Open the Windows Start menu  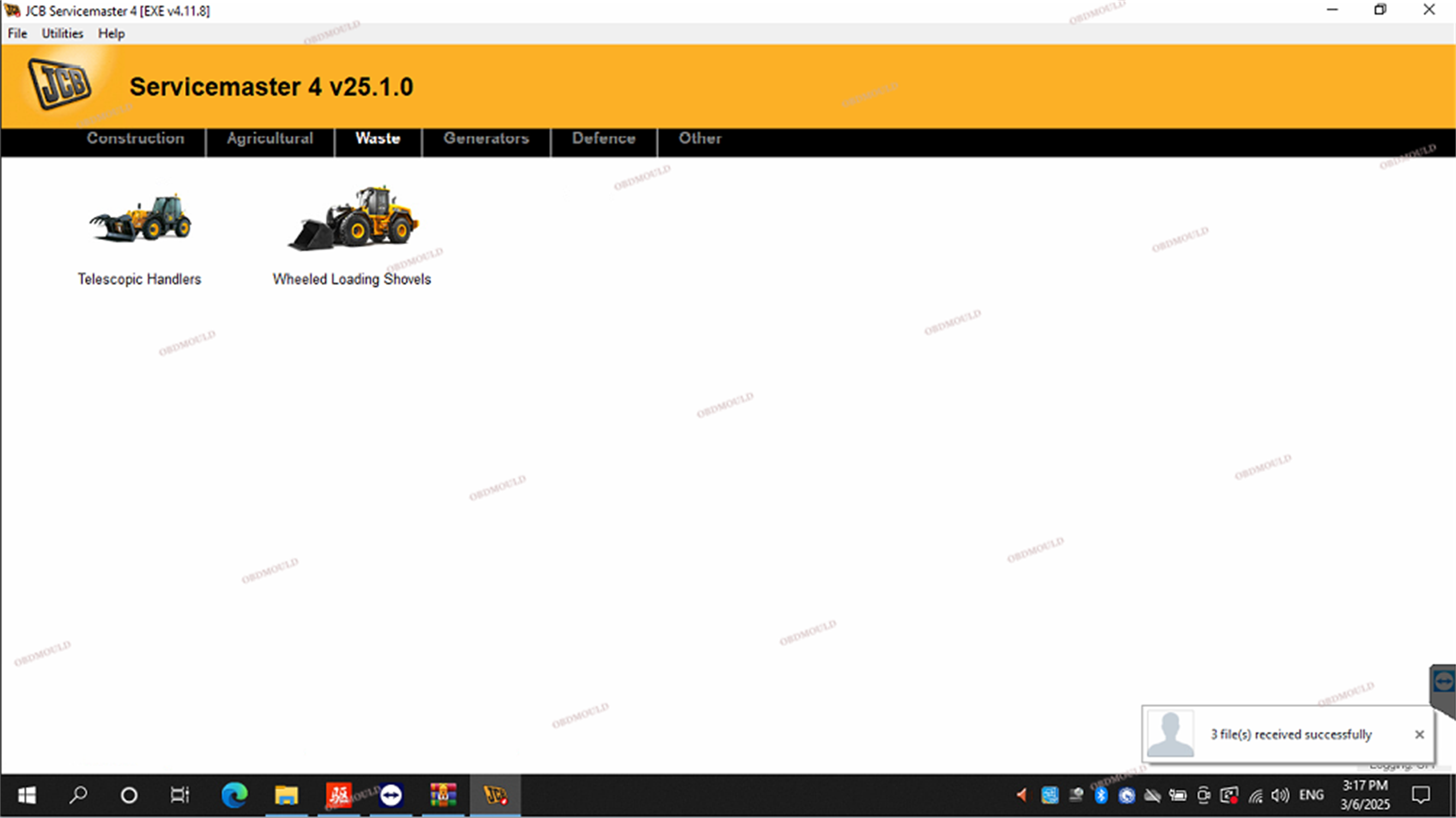click(x=27, y=796)
